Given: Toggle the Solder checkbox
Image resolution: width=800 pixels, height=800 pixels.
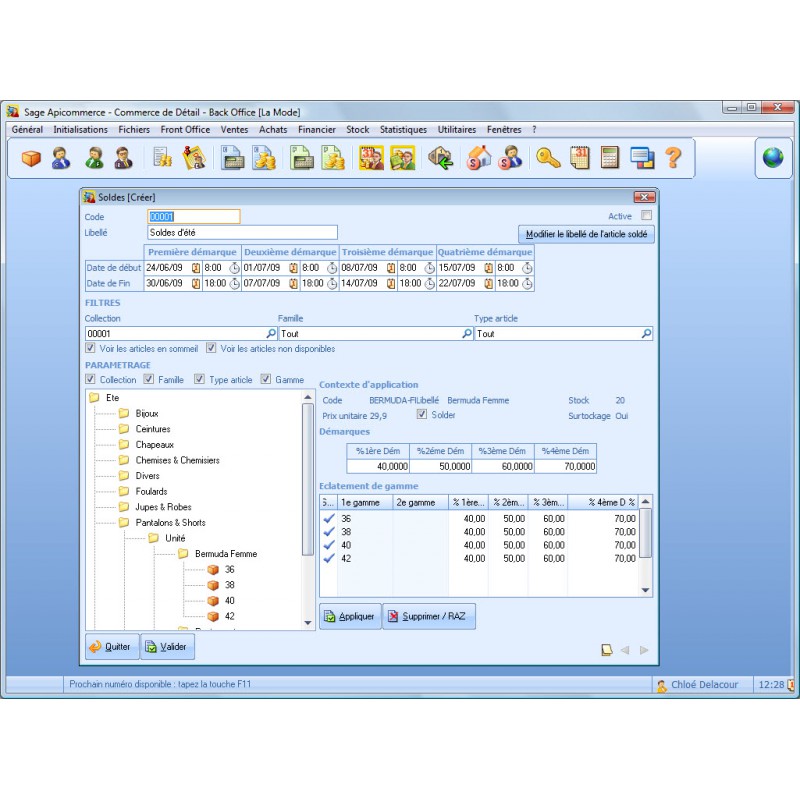Looking at the screenshot, I should (422, 414).
